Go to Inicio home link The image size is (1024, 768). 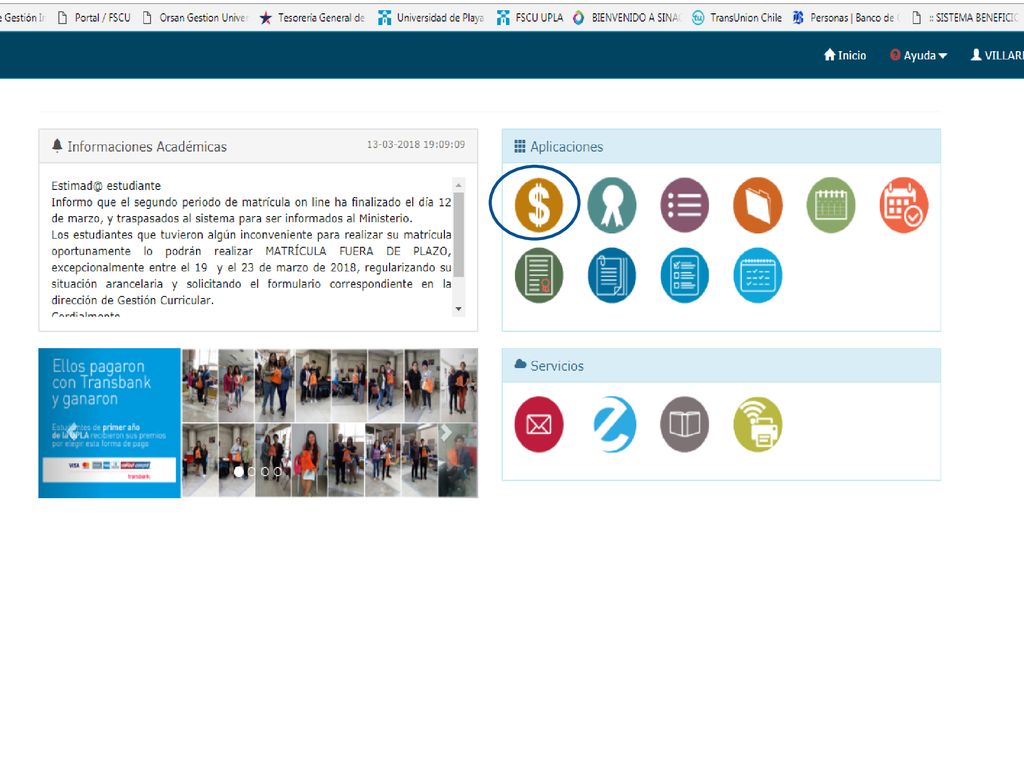pyautogui.click(x=845, y=56)
